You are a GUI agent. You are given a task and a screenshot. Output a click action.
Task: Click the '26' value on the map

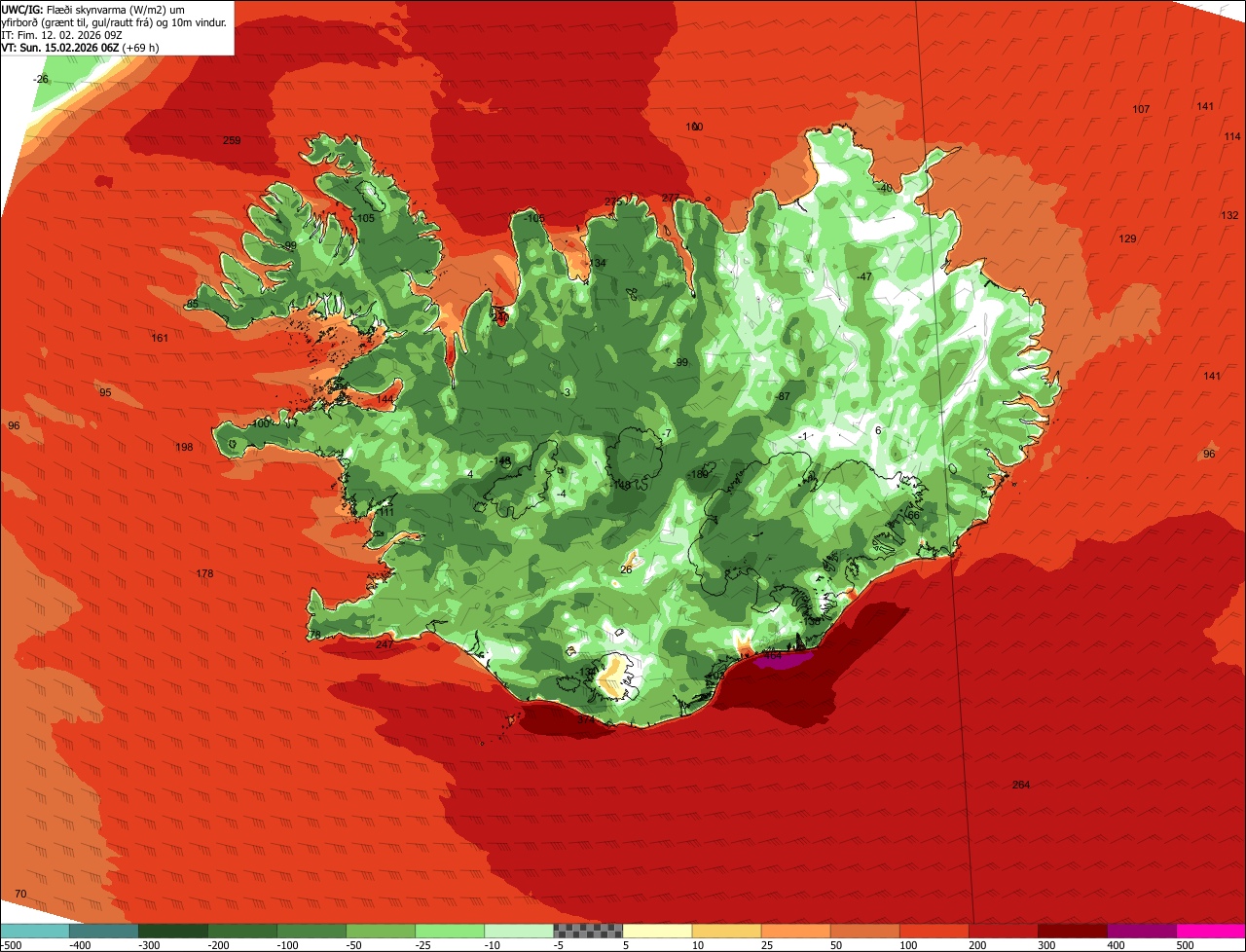pyautogui.click(x=626, y=570)
